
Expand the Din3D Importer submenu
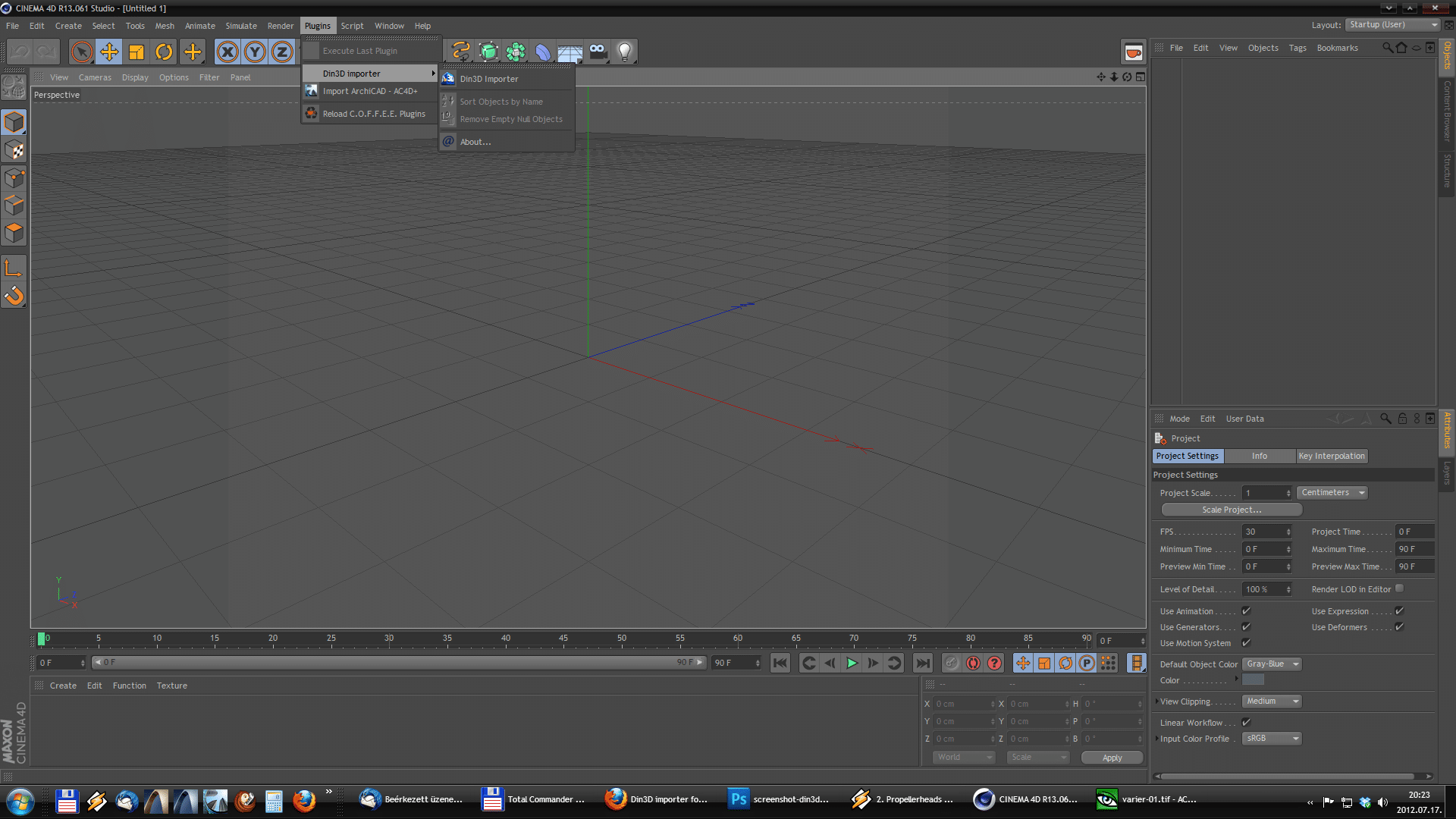point(366,72)
